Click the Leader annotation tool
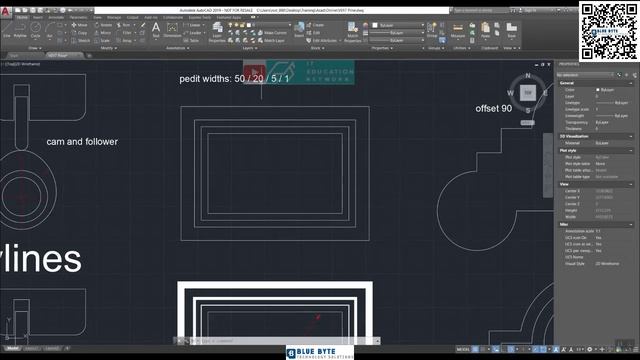 (x=193, y=33)
